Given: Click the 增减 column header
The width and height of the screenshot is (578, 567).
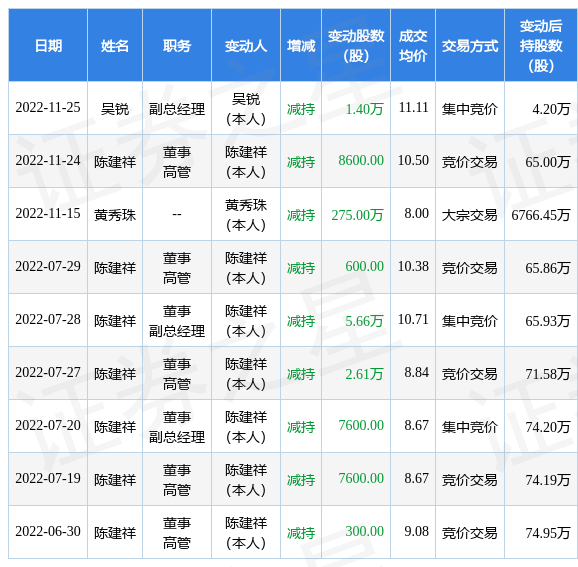Looking at the screenshot, I should (x=301, y=46).
